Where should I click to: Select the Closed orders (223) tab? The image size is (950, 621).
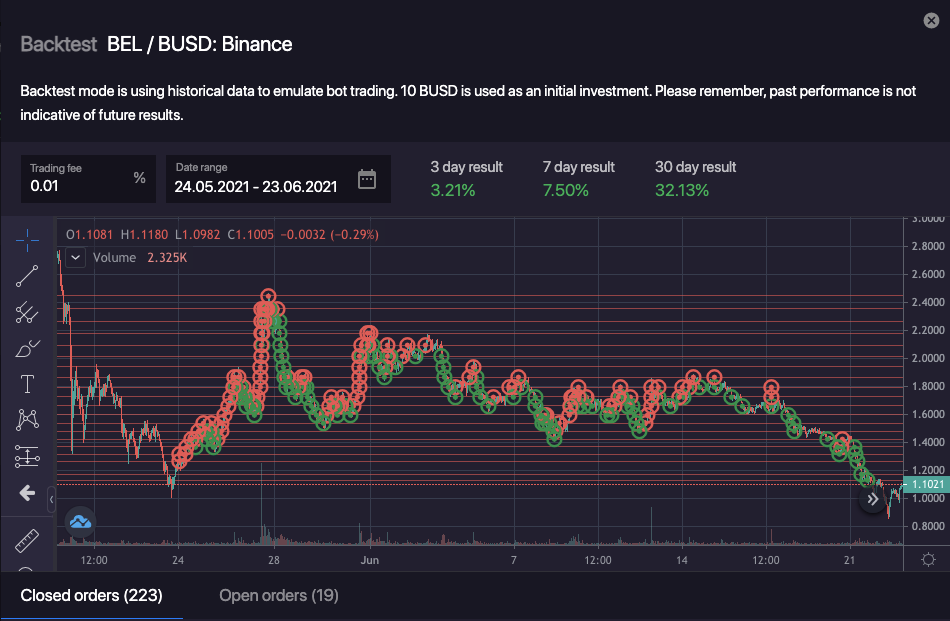click(92, 596)
